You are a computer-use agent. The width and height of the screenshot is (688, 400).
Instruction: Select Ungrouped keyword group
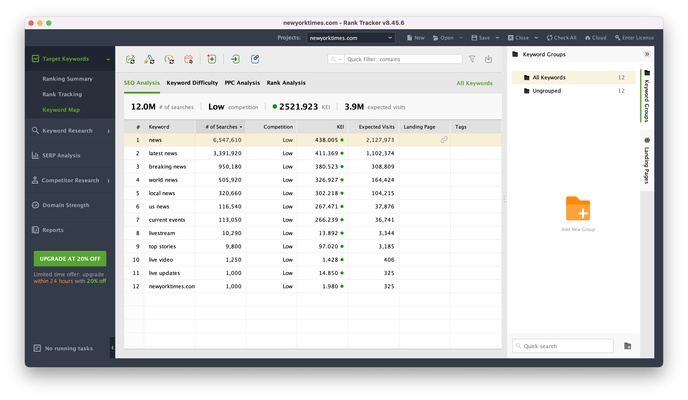pyautogui.click(x=573, y=91)
